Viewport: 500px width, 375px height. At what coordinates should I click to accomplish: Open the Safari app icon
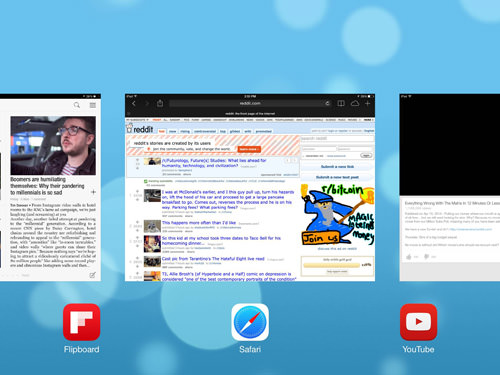tap(250, 322)
